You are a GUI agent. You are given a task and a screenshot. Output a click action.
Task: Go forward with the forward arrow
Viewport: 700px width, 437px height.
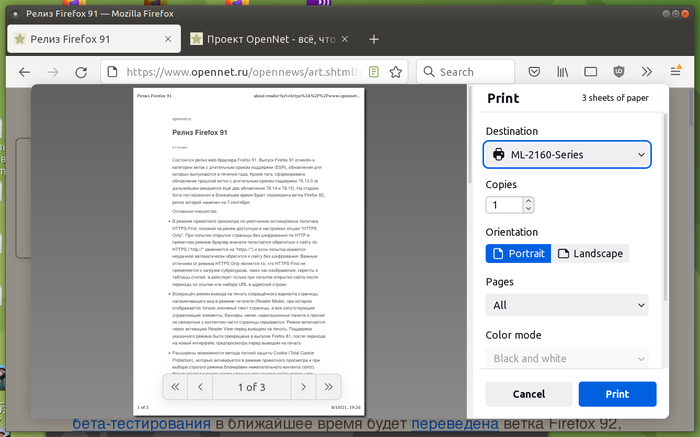click(53, 72)
